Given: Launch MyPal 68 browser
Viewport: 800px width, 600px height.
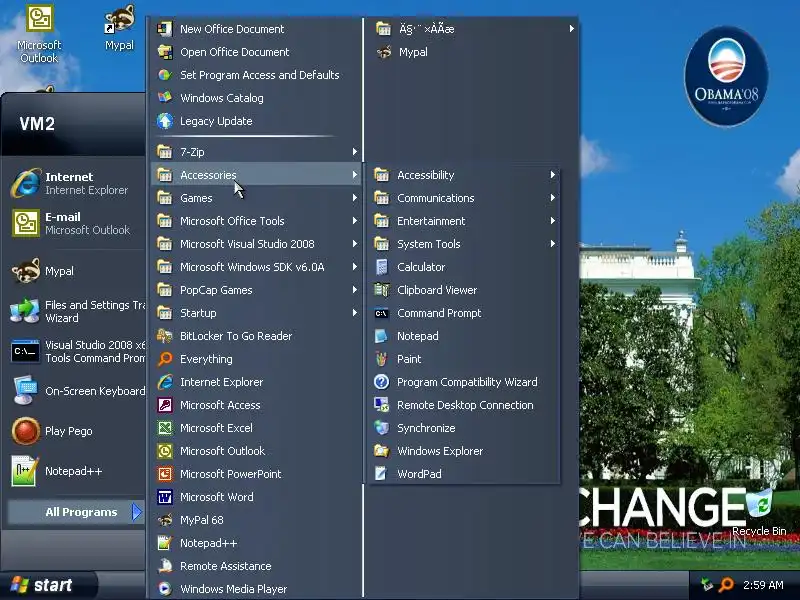Looking at the screenshot, I should [x=256, y=519].
